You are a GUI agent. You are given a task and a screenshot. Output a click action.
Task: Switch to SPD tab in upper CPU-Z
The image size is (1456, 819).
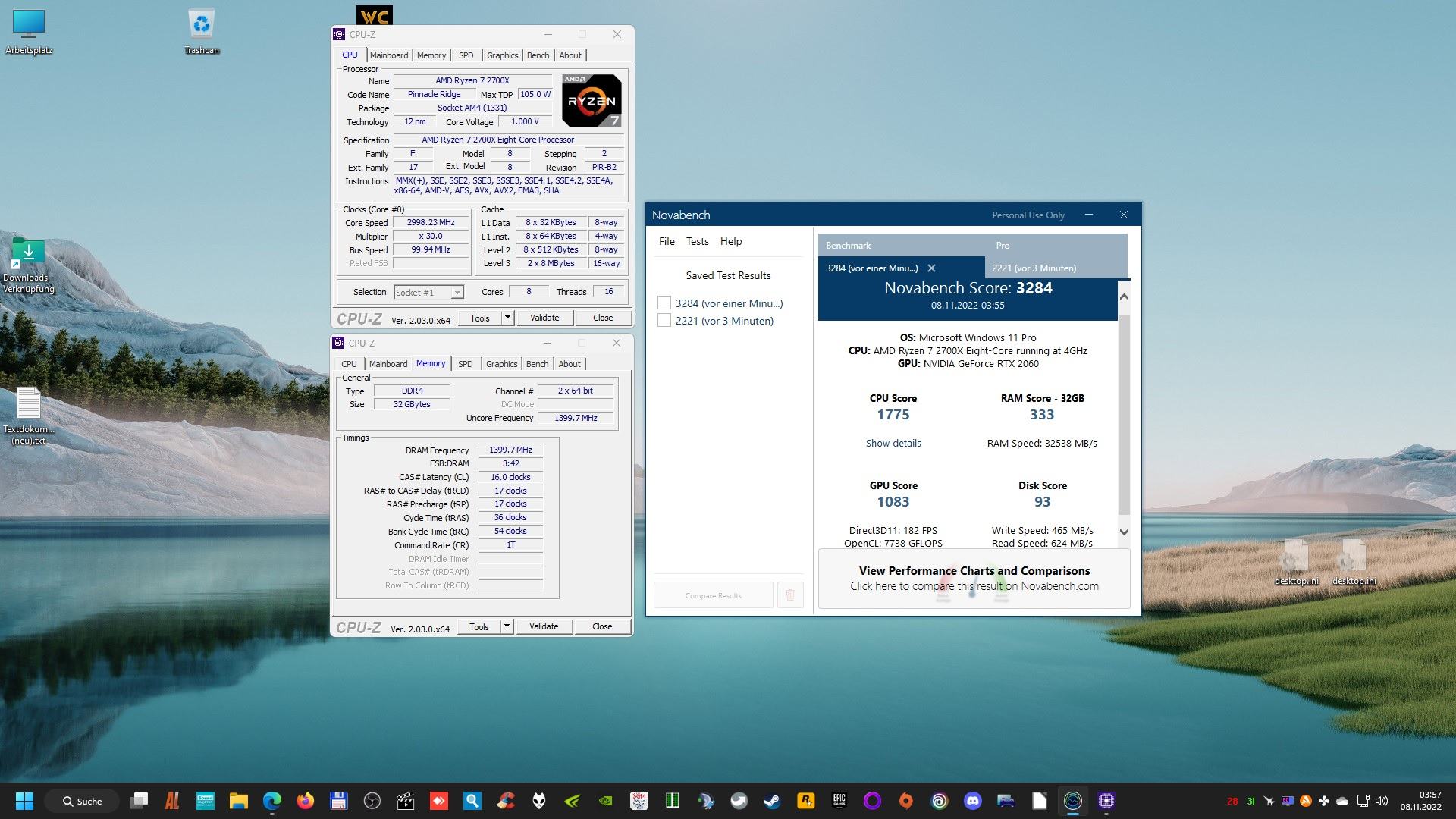(466, 55)
